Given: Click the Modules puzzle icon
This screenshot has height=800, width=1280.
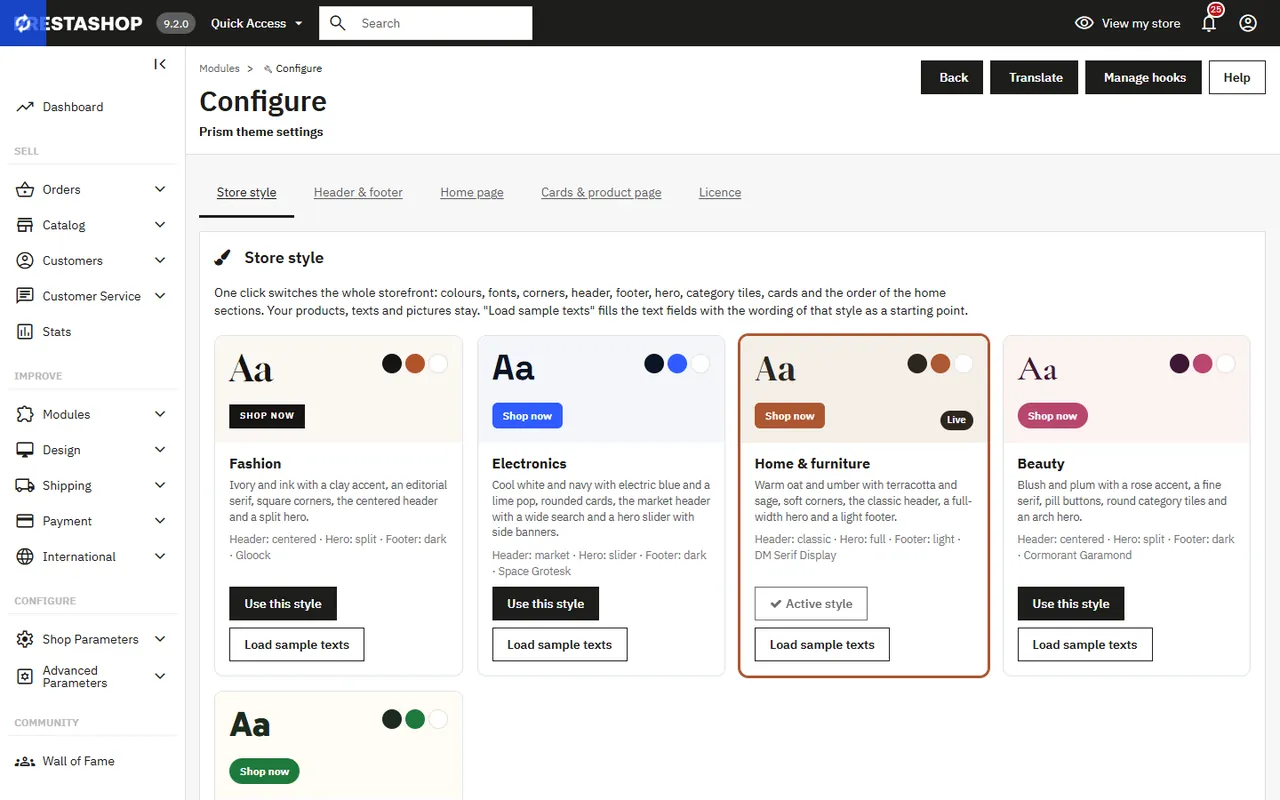Looking at the screenshot, I should [x=25, y=415].
